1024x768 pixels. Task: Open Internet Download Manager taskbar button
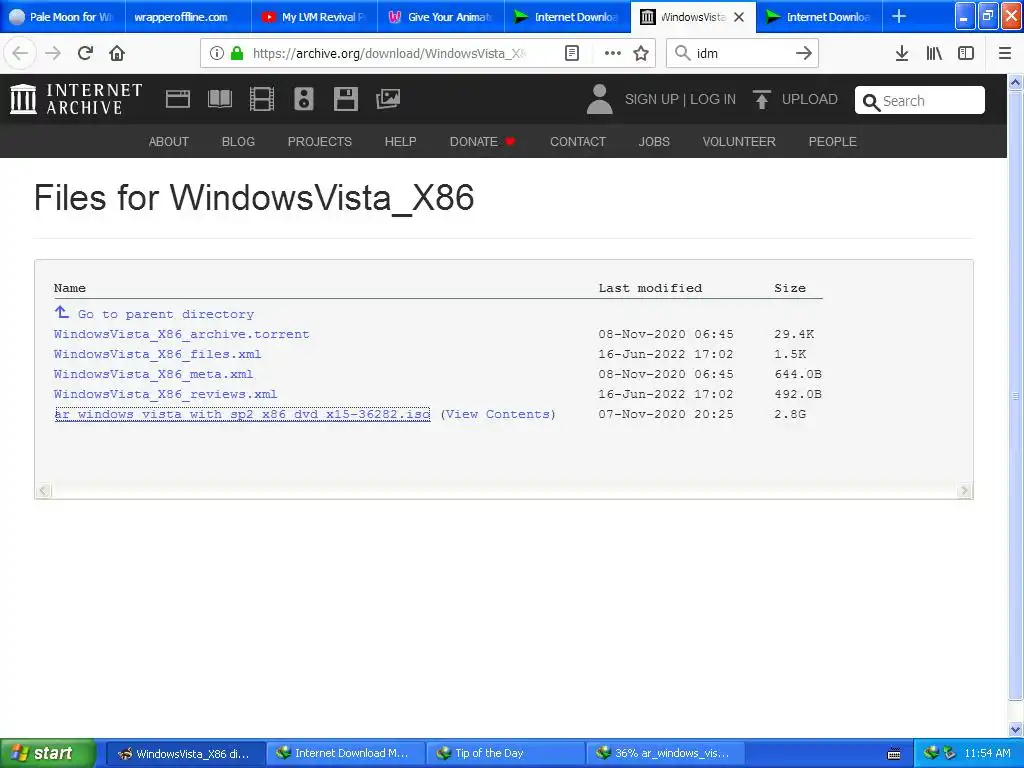click(345, 754)
